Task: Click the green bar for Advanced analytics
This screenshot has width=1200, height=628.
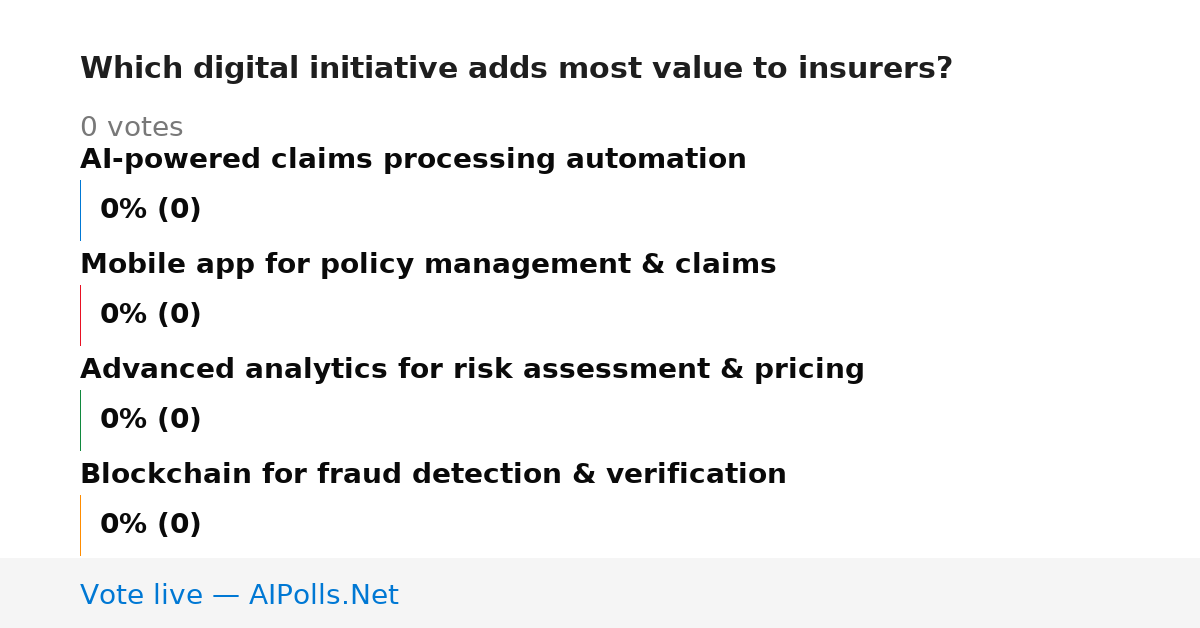Action: [x=80, y=420]
